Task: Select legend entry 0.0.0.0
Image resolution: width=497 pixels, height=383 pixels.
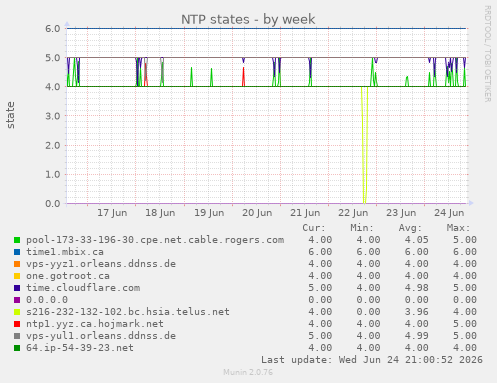Action: pyautogui.click(x=47, y=300)
